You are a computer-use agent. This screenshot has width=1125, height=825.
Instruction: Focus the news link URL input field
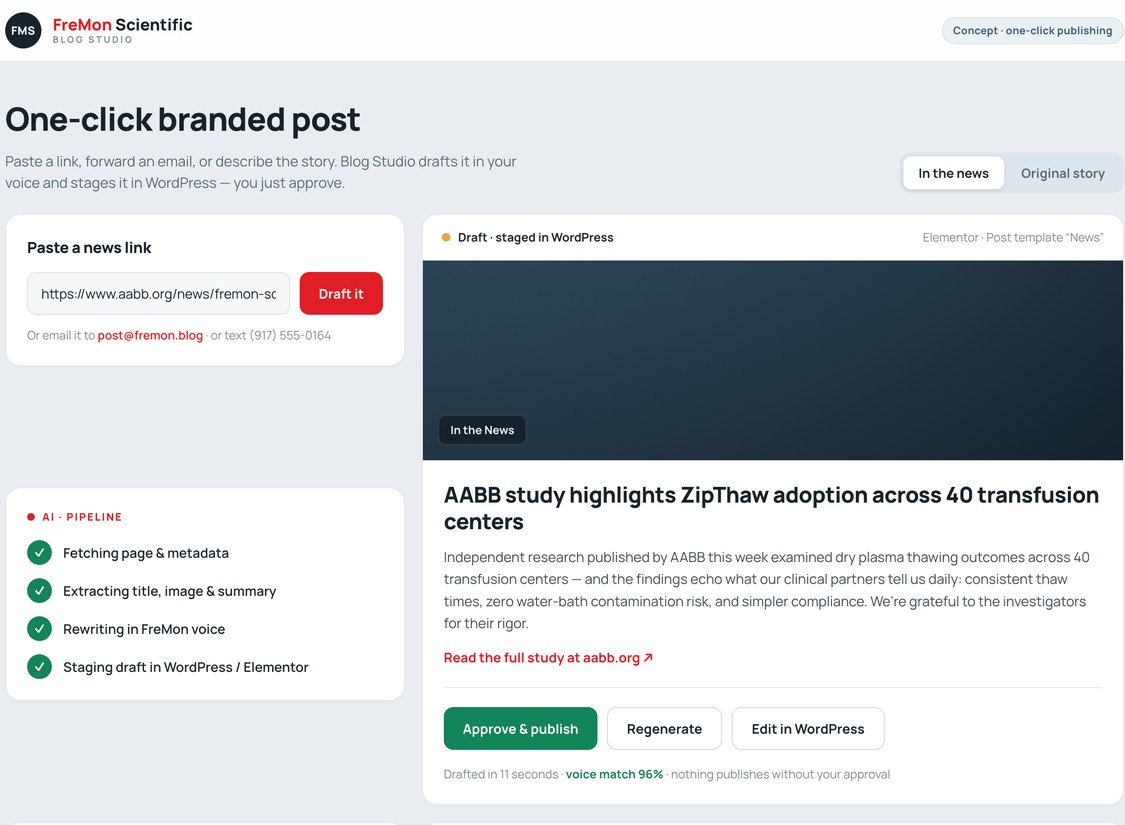[x=159, y=293]
